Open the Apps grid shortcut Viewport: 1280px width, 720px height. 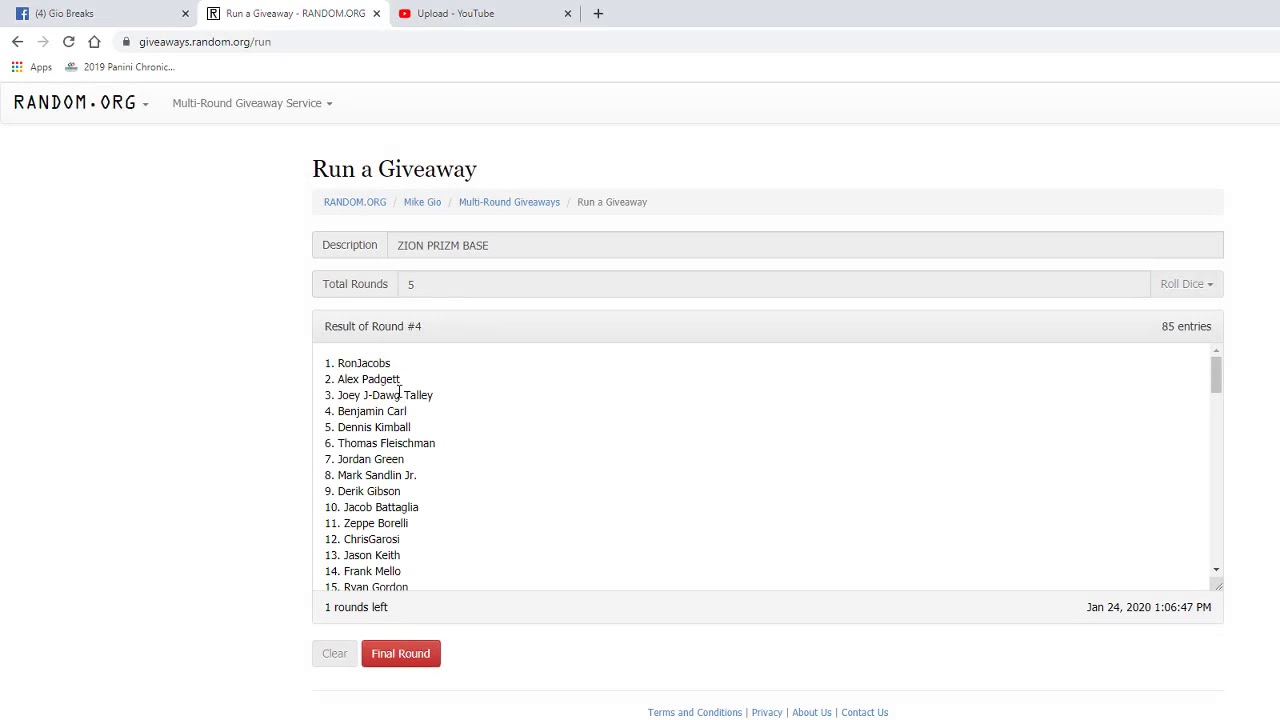tap(32, 67)
